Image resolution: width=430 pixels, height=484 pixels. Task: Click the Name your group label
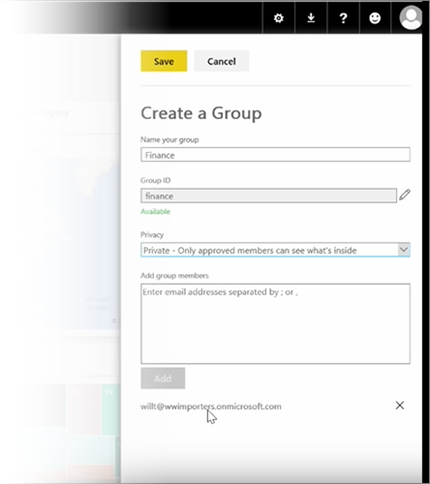tap(170, 140)
